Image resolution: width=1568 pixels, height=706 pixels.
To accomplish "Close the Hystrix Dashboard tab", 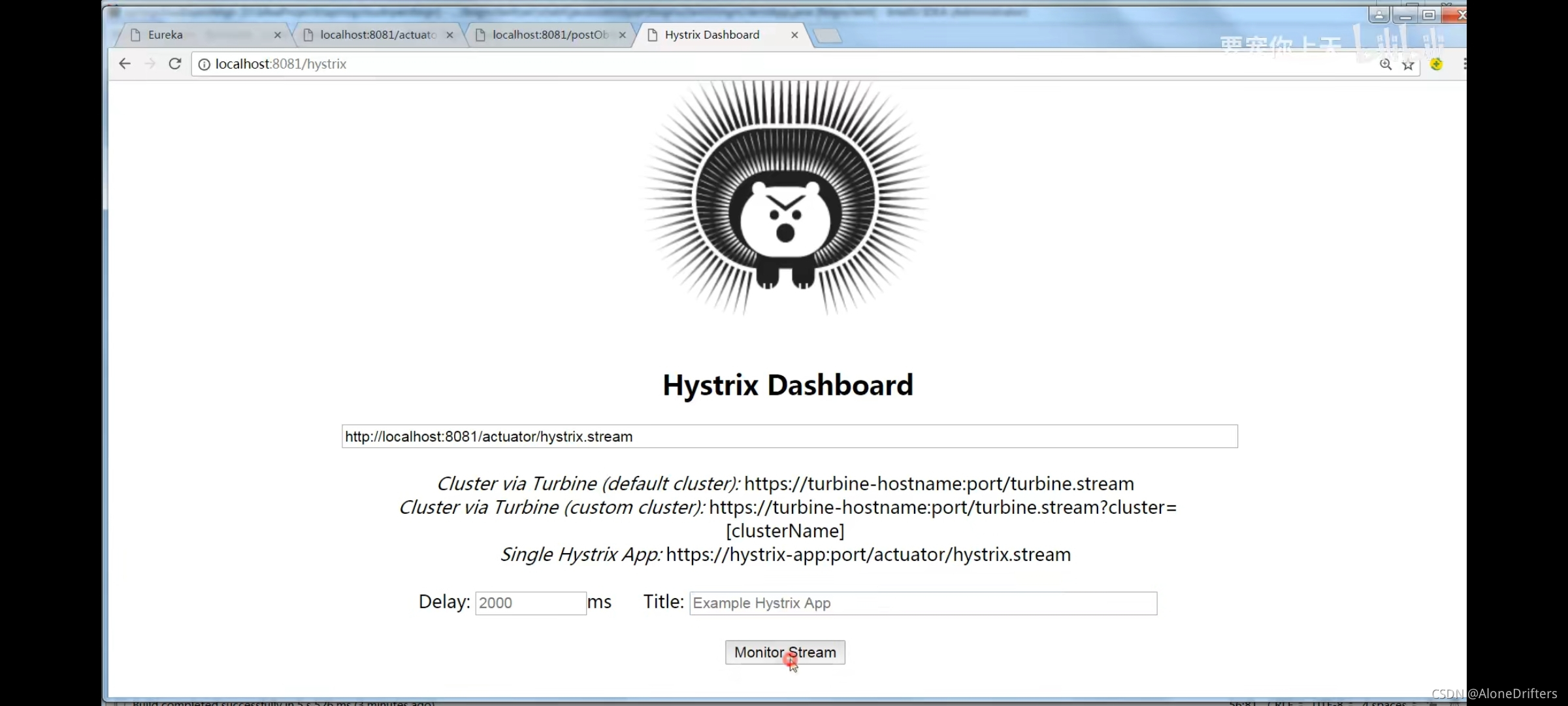I will point(794,35).
